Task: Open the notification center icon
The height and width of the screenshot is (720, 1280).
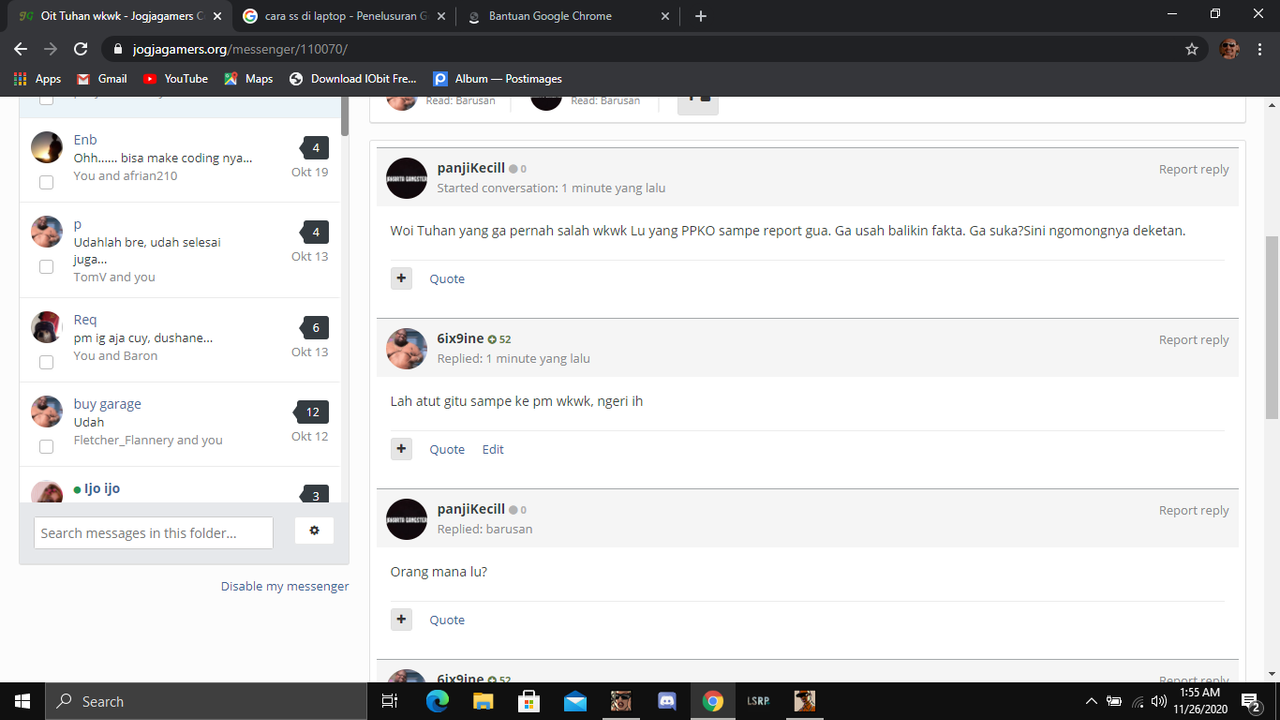Action: (1250, 701)
